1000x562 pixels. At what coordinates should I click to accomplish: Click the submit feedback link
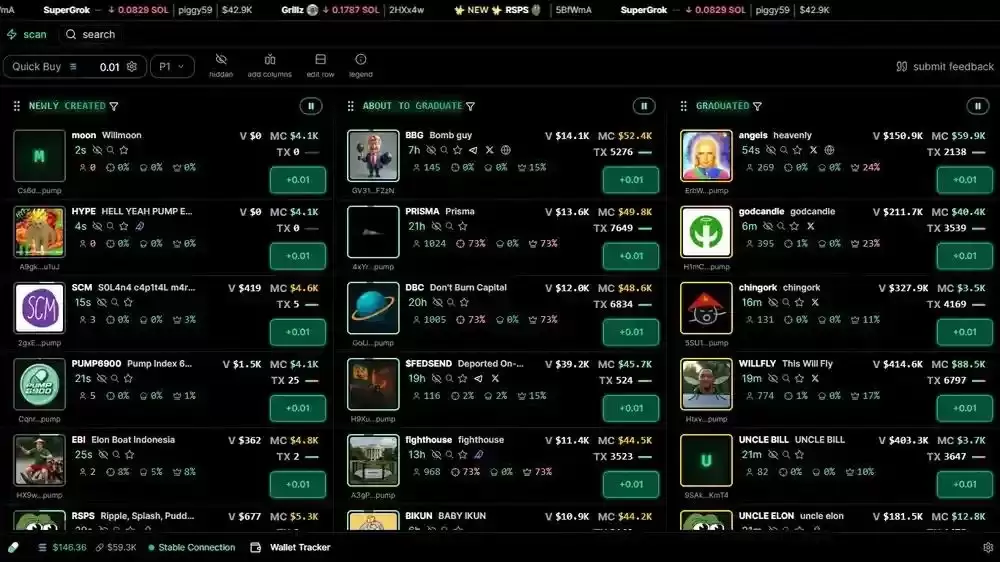tap(945, 67)
